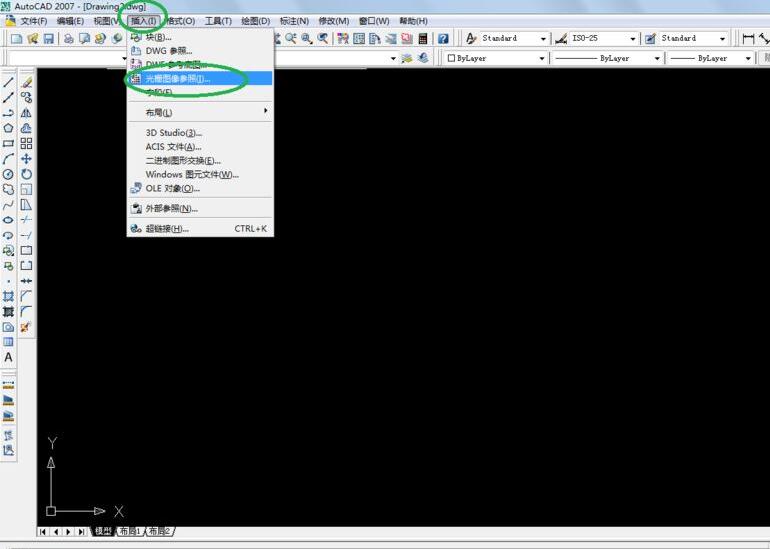
Task: Select the Explode tool
Action: [27, 327]
